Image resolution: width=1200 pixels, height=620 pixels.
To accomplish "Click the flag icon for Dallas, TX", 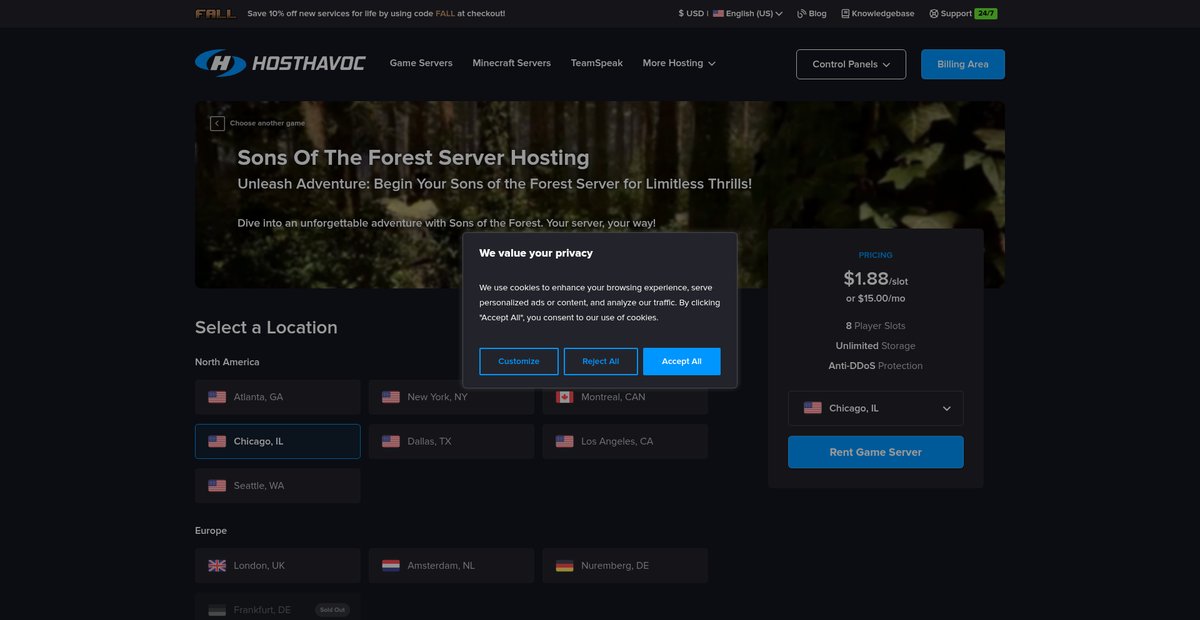I will [391, 441].
